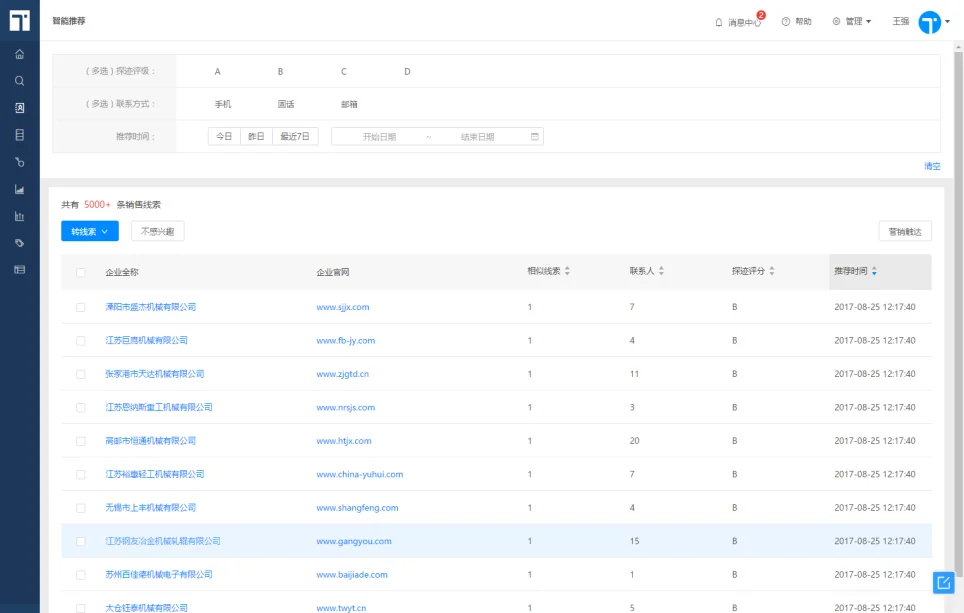Image resolution: width=964 pixels, height=613 pixels.
Task: Click the contacts card icon in sidebar
Action: 19,108
